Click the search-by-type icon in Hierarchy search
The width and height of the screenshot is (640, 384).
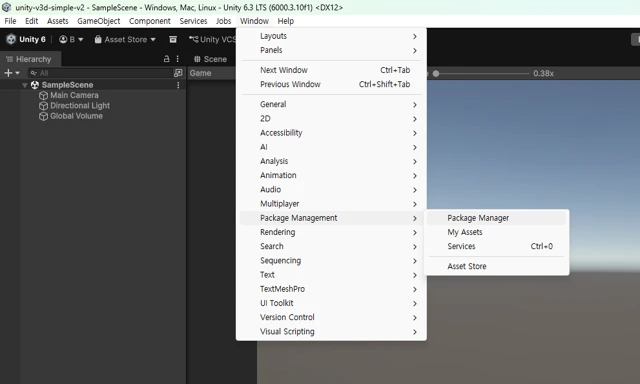[x=178, y=73]
